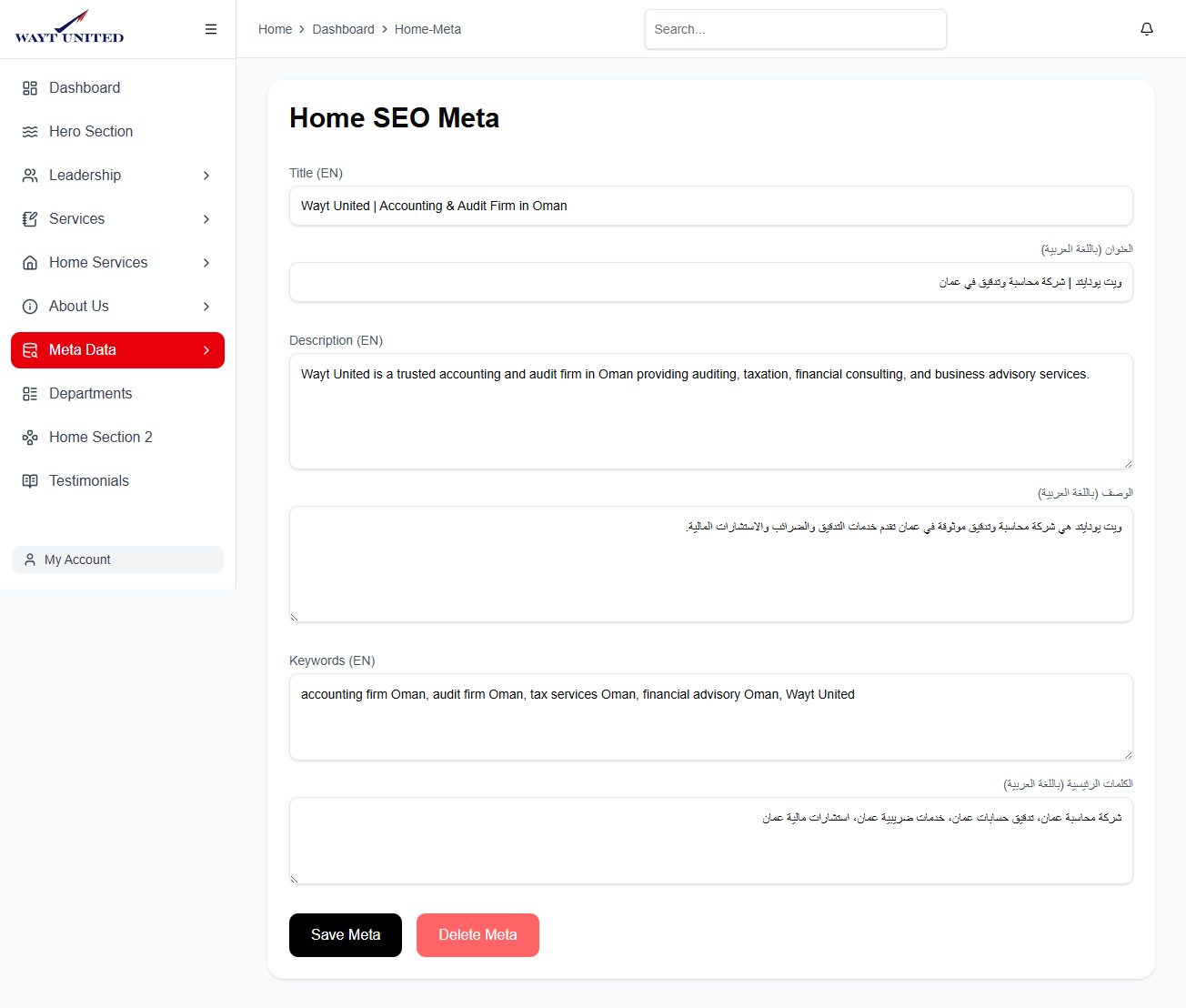The width and height of the screenshot is (1186, 1008).
Task: Click the Title (EN) label
Action: tap(316, 173)
